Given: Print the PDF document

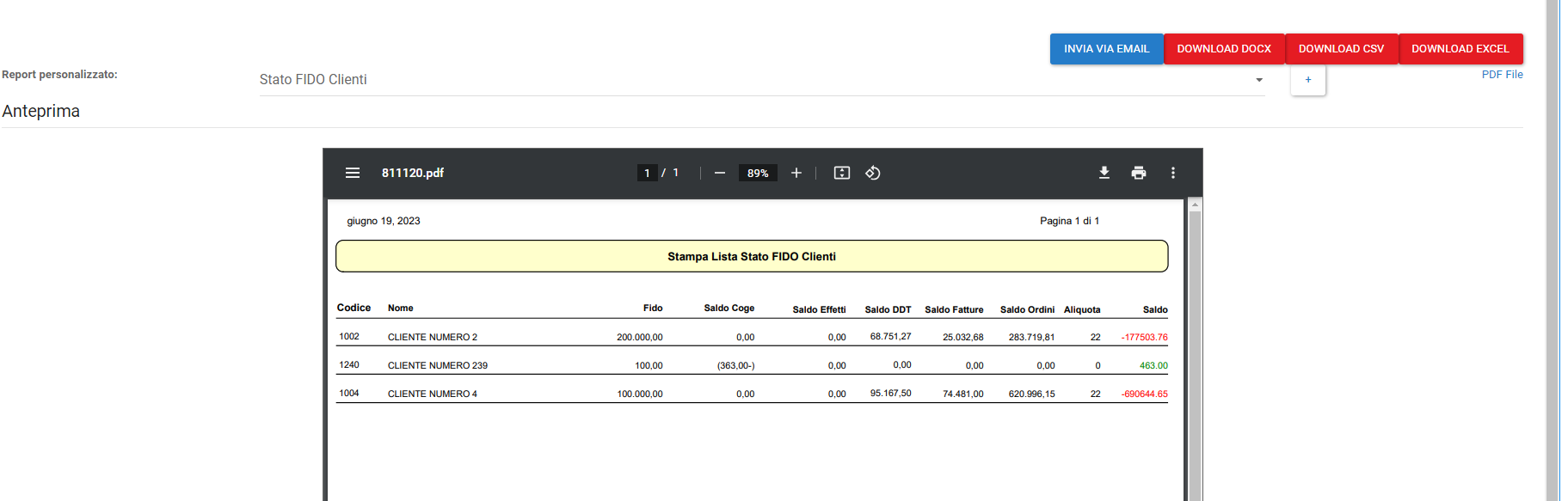Looking at the screenshot, I should click(x=1139, y=173).
